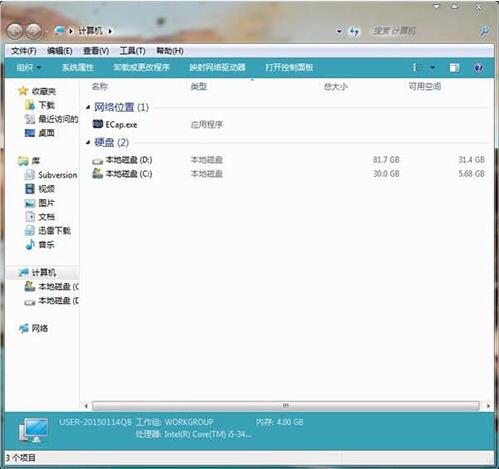499x469 pixels.
Task: Click 卸载或更改程序 toolbar button
Action: (142, 68)
